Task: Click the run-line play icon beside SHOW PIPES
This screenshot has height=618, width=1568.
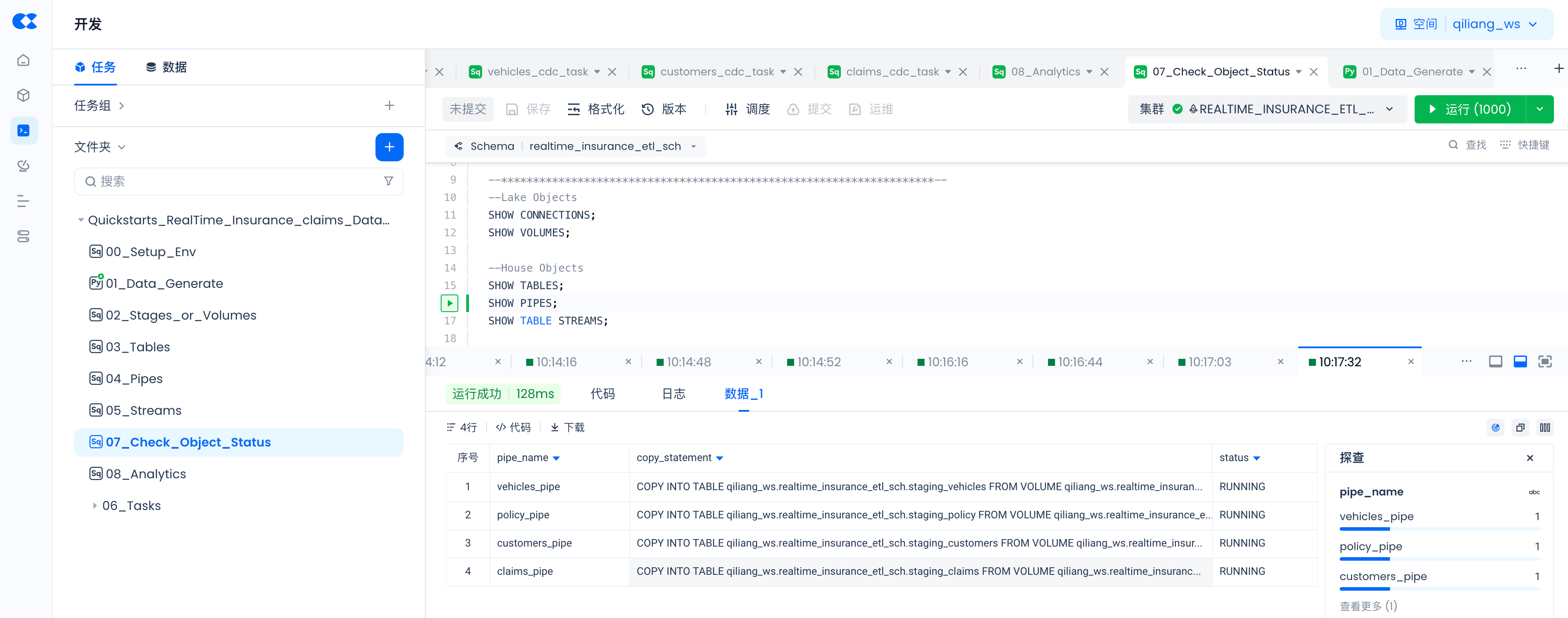Action: pyautogui.click(x=449, y=302)
